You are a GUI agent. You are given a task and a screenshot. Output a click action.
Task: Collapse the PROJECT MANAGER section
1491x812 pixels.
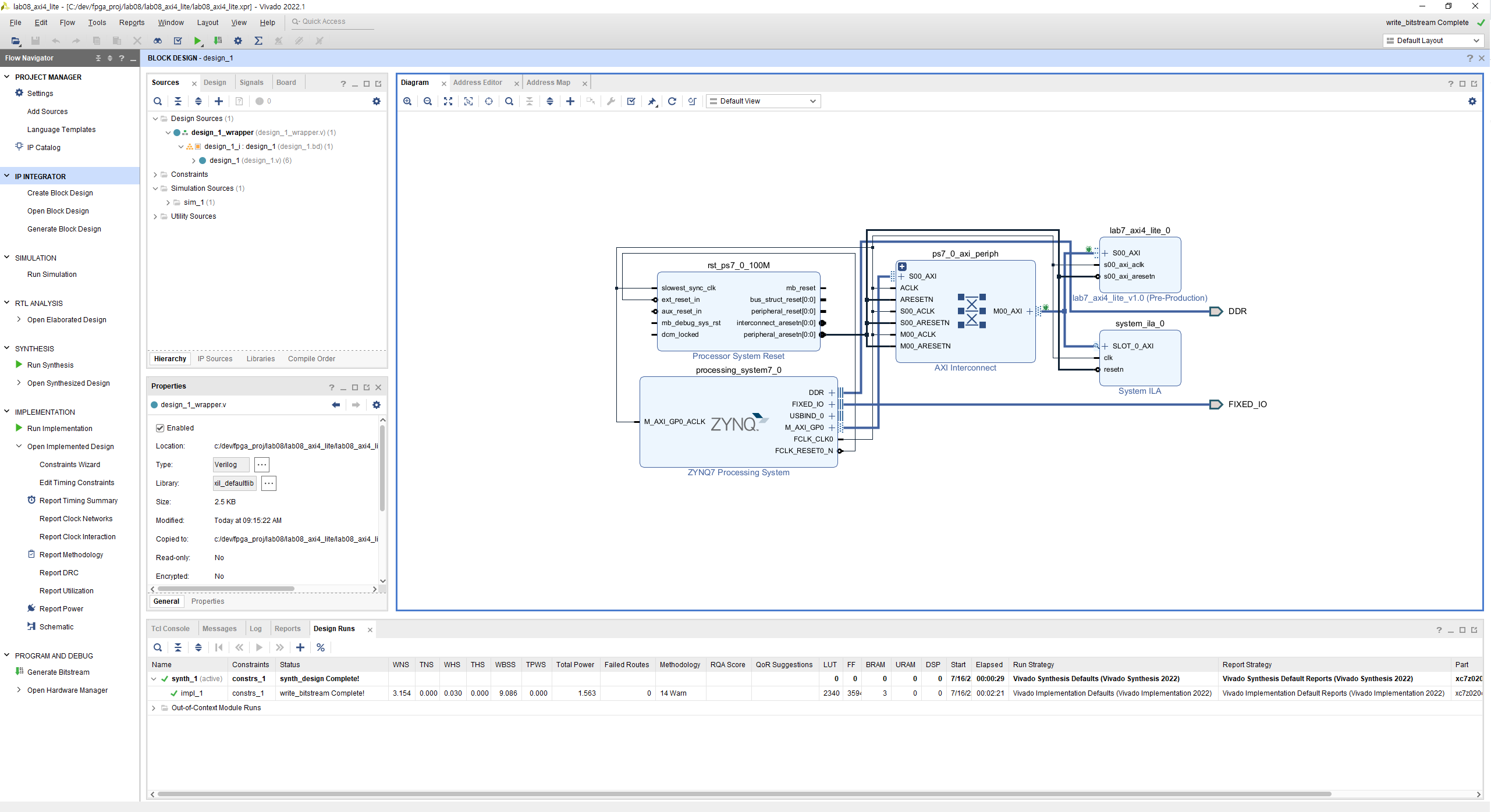click(x=7, y=77)
